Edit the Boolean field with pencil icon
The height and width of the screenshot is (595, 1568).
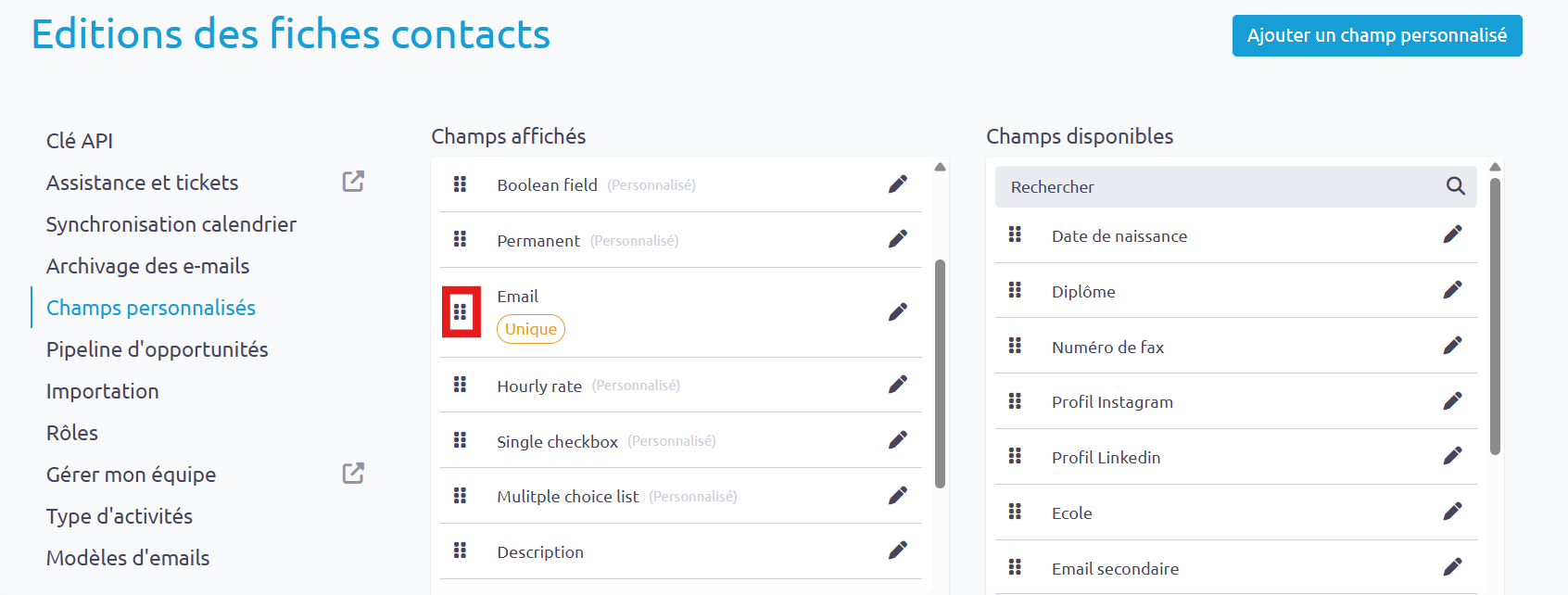click(897, 184)
